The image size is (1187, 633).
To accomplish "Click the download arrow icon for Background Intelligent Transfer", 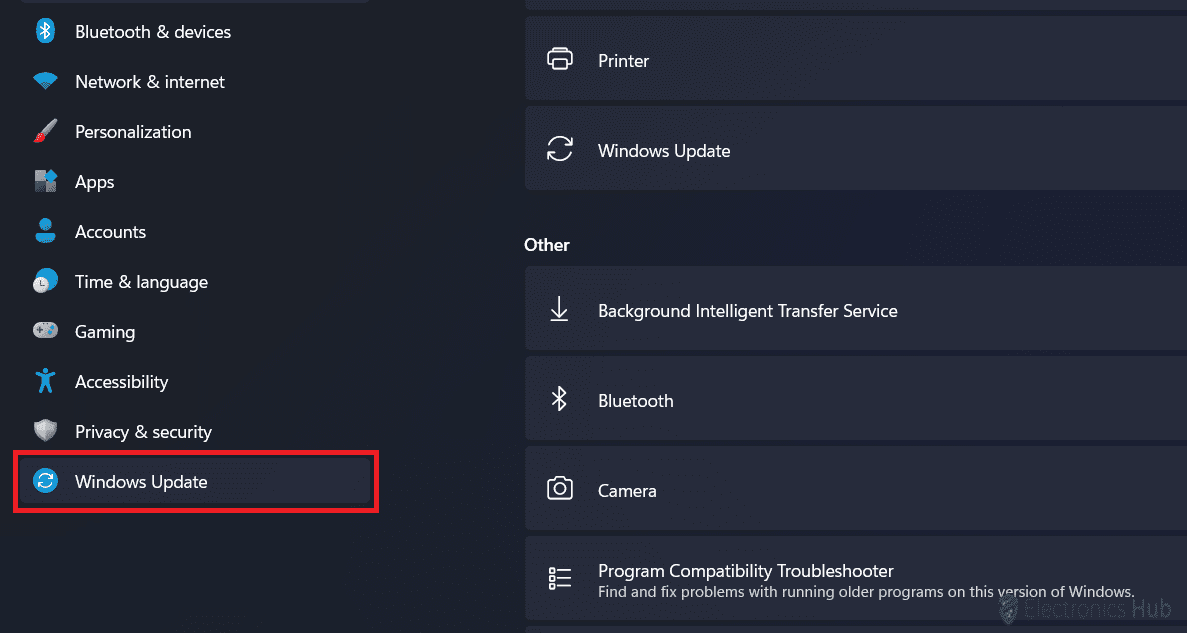I will point(560,310).
